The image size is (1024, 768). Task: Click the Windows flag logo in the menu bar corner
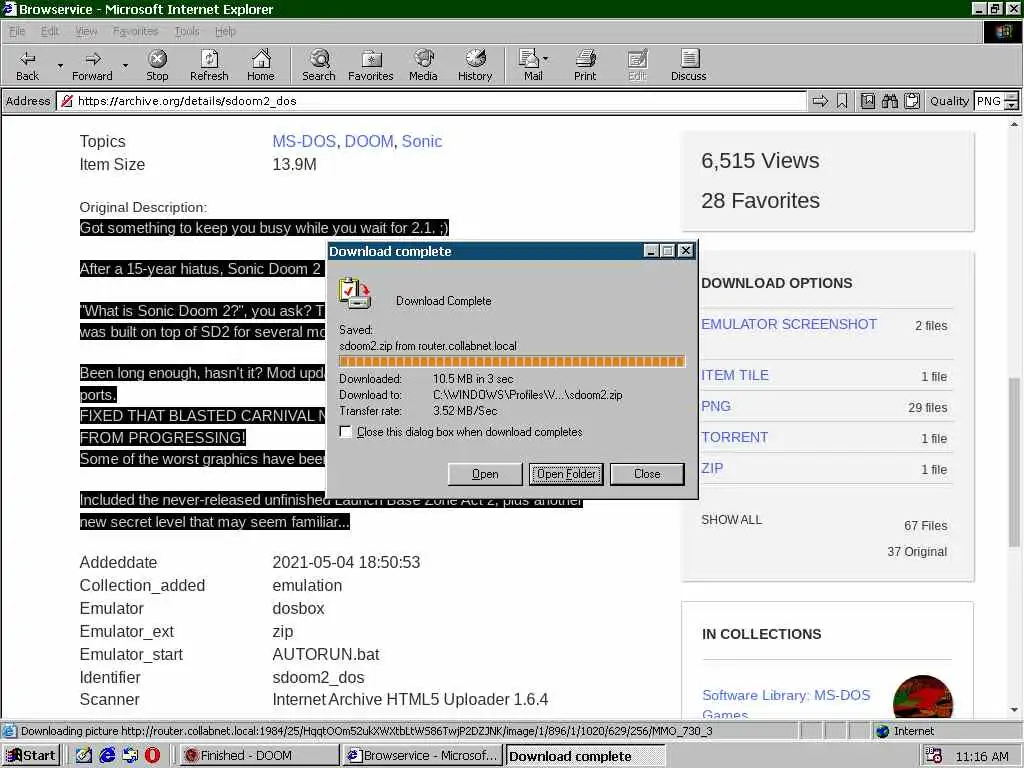(x=1003, y=31)
